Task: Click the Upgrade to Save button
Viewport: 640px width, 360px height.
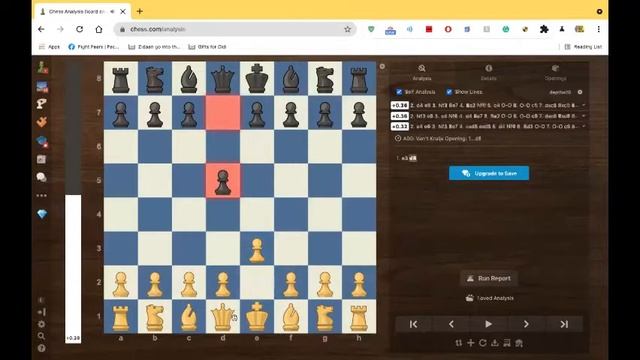Action: point(489,173)
